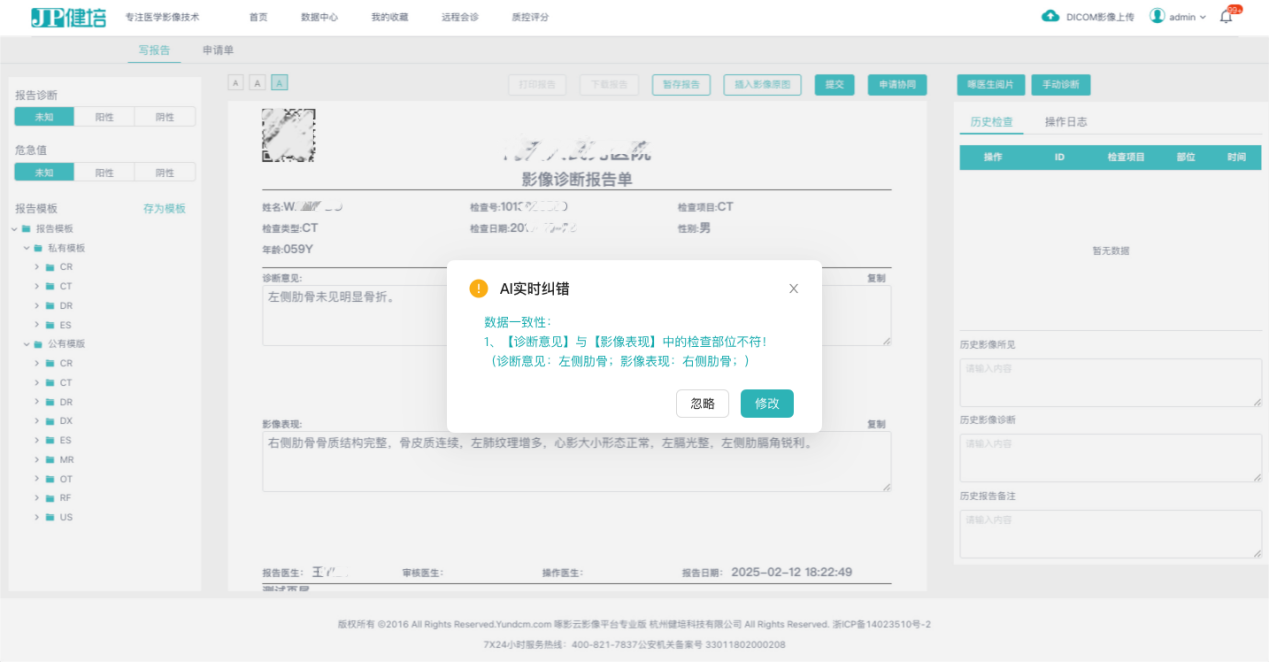
Task: Expand the DX folder in 公有模版
Action: click(37, 421)
